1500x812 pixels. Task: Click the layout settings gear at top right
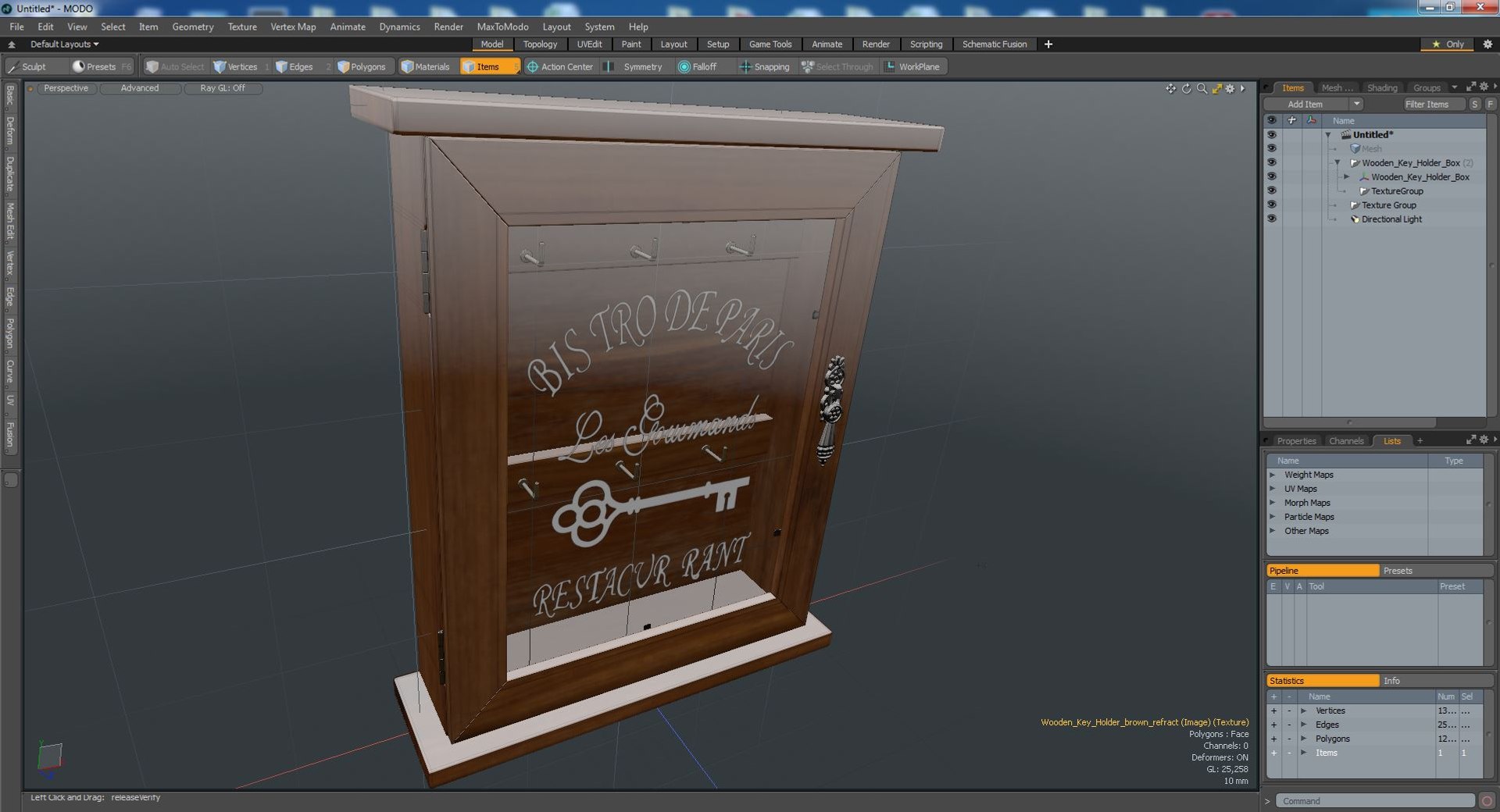click(x=1487, y=45)
